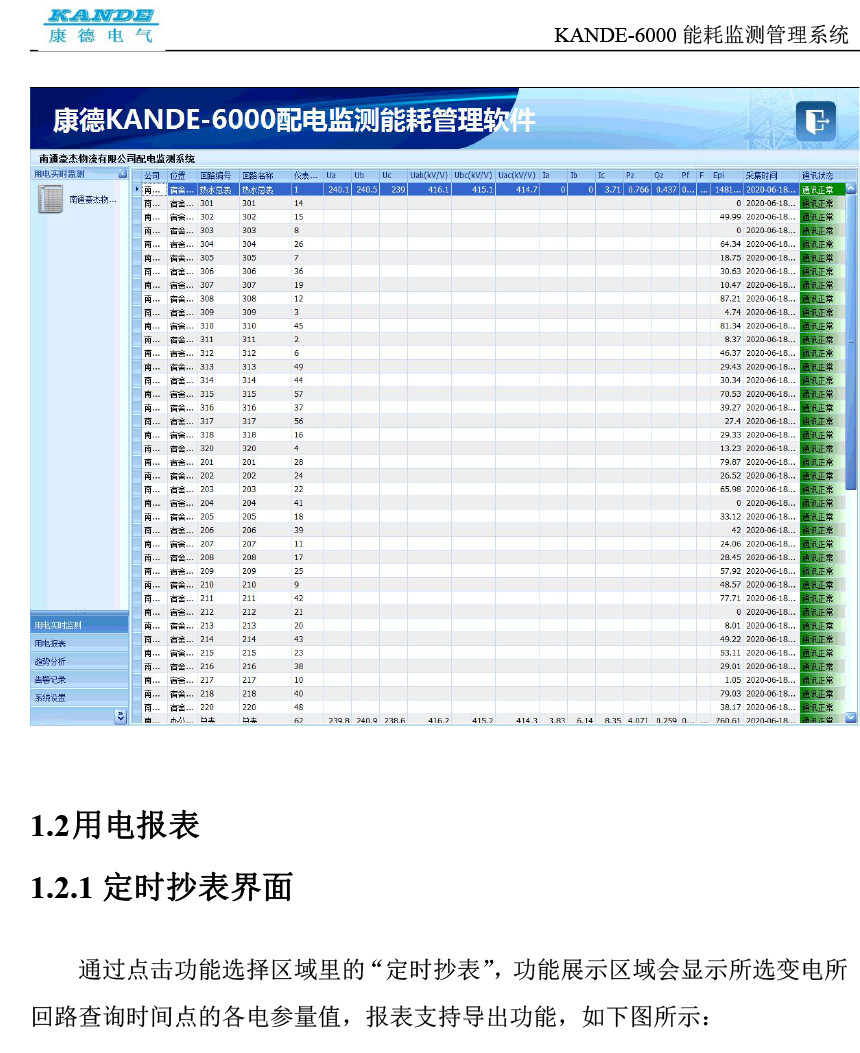Sort by the 位置 column header
Viewport: 860px width, 1053px height.
coord(181,175)
